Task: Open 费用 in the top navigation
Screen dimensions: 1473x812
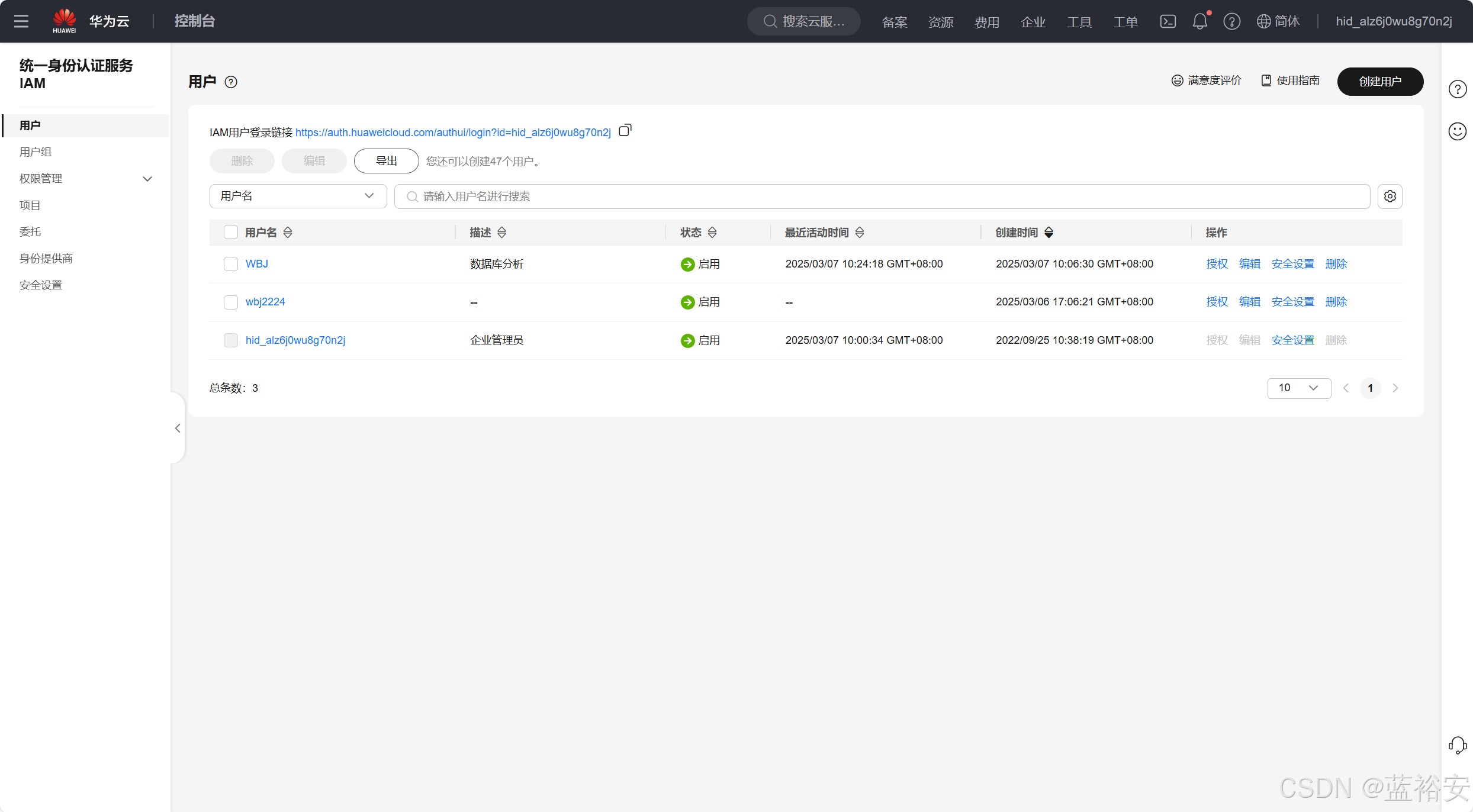Action: pos(986,22)
